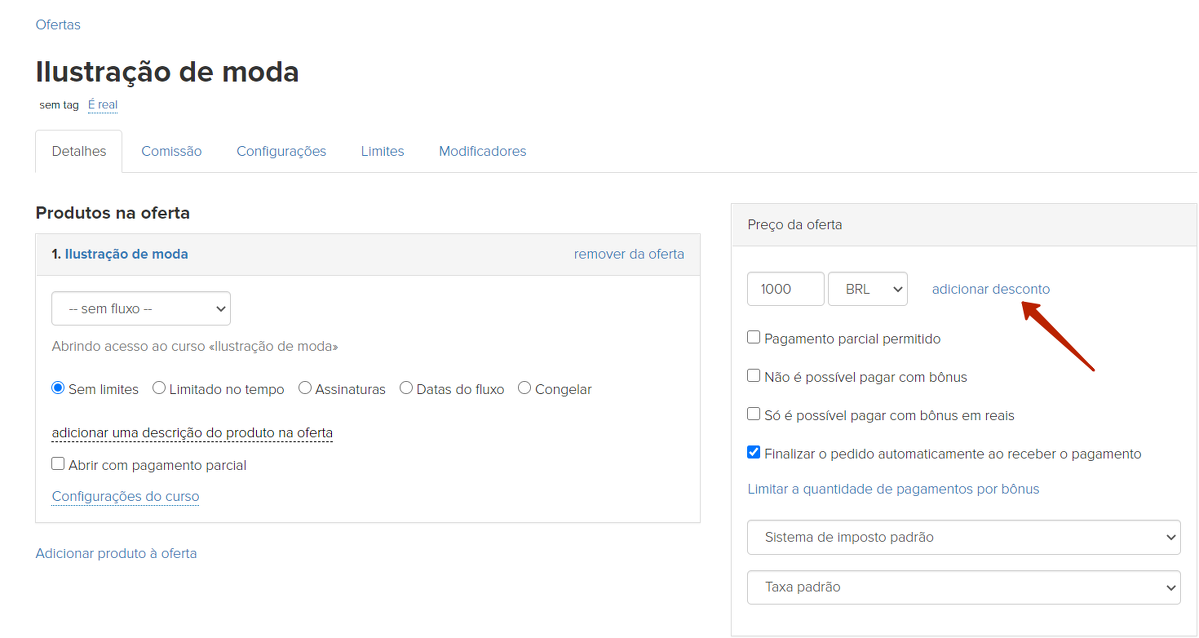
Task: Uncheck 'Finalizar o pedido automaticamente' checkbox
Action: (x=754, y=452)
